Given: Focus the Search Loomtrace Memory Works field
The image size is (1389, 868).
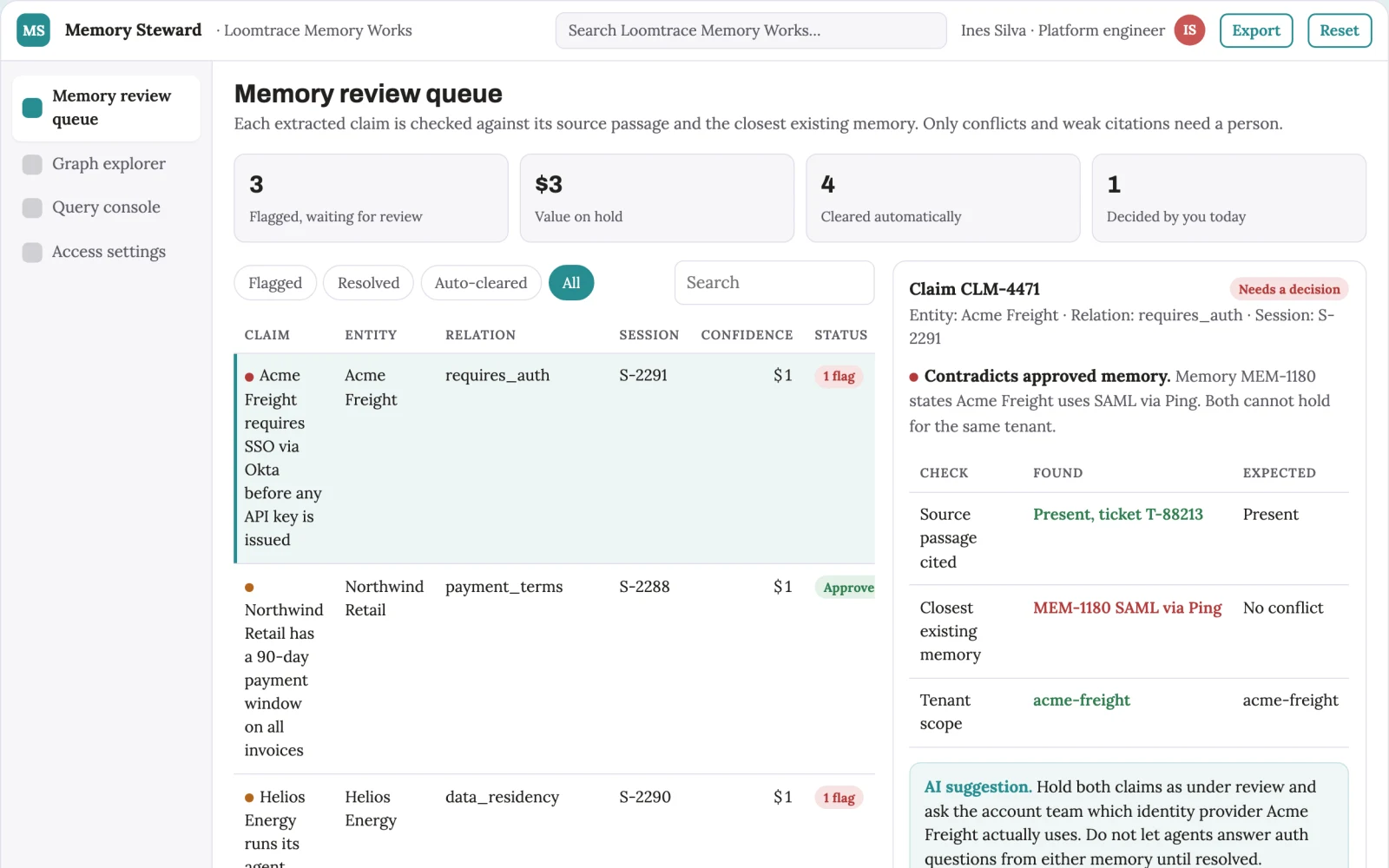Looking at the screenshot, I should click(x=751, y=30).
